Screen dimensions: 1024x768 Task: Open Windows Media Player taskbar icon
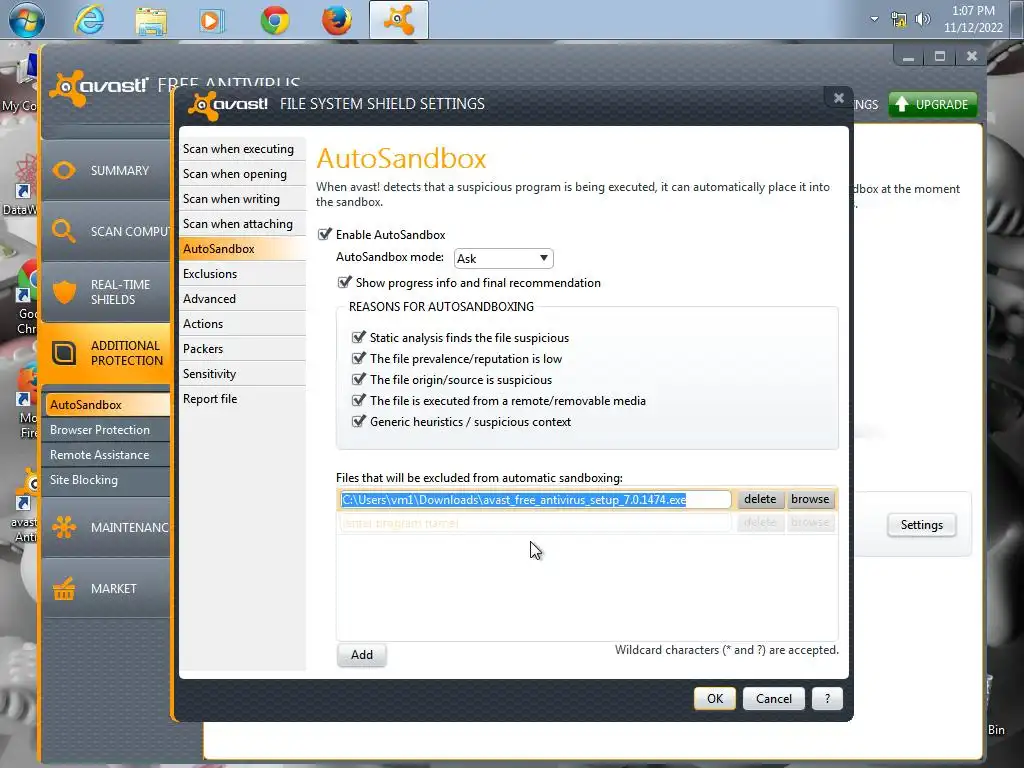[212, 20]
